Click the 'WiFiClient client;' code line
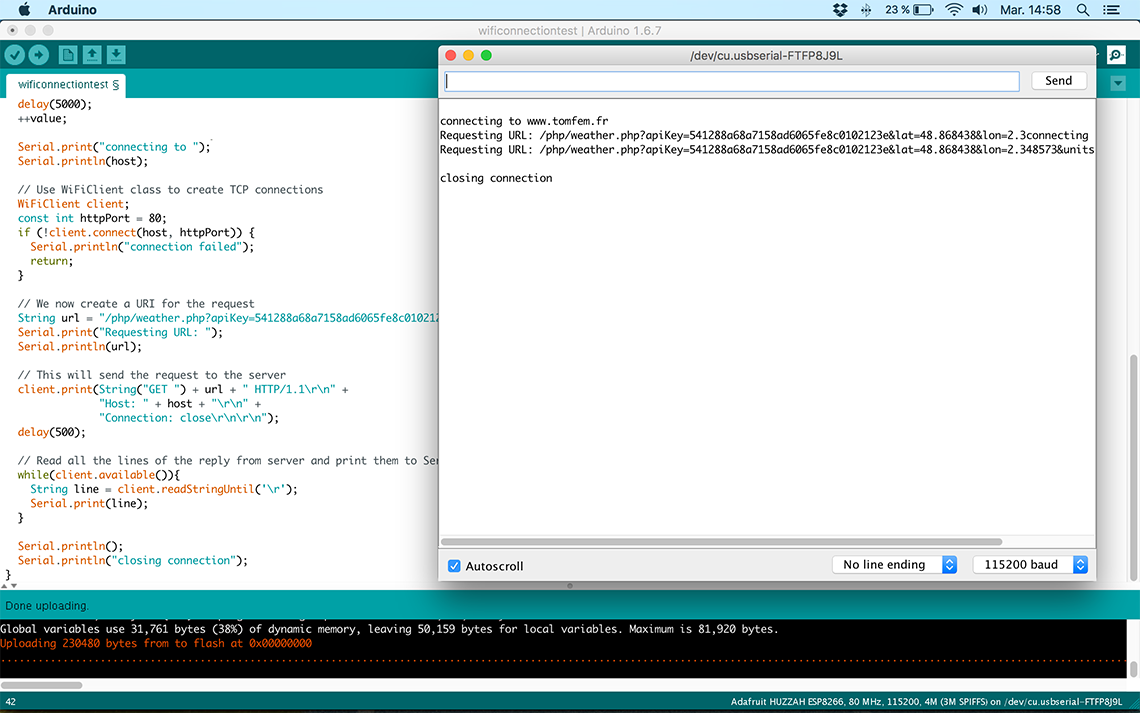 (73, 204)
